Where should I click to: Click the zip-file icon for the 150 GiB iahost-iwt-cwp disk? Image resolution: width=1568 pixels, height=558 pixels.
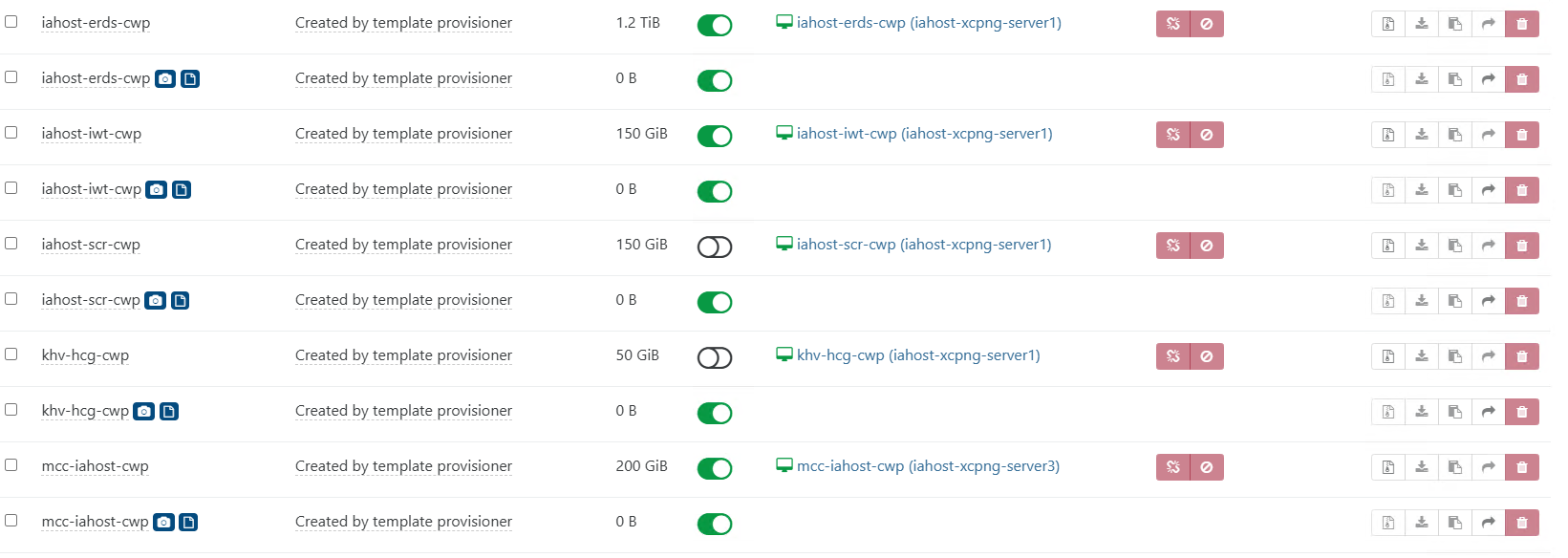click(x=1388, y=135)
